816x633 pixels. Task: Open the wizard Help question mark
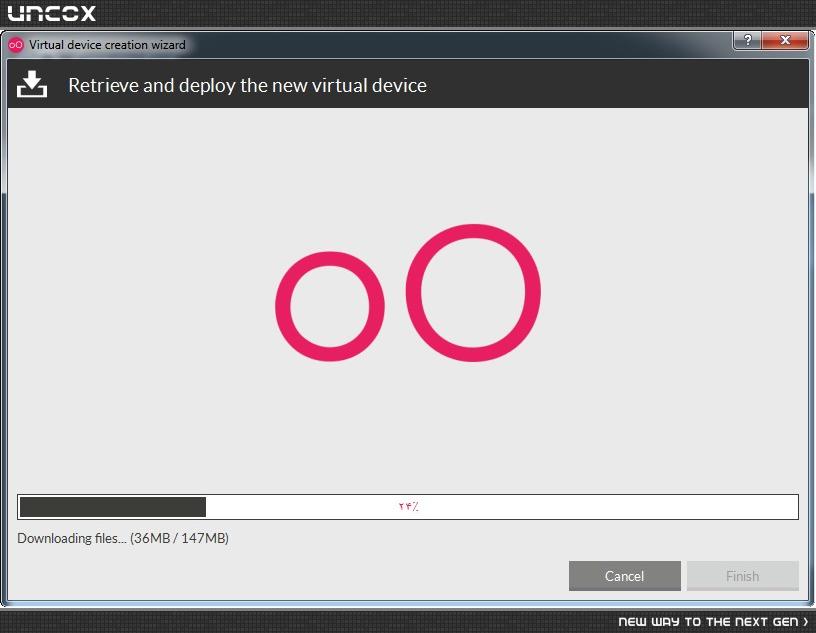click(748, 40)
